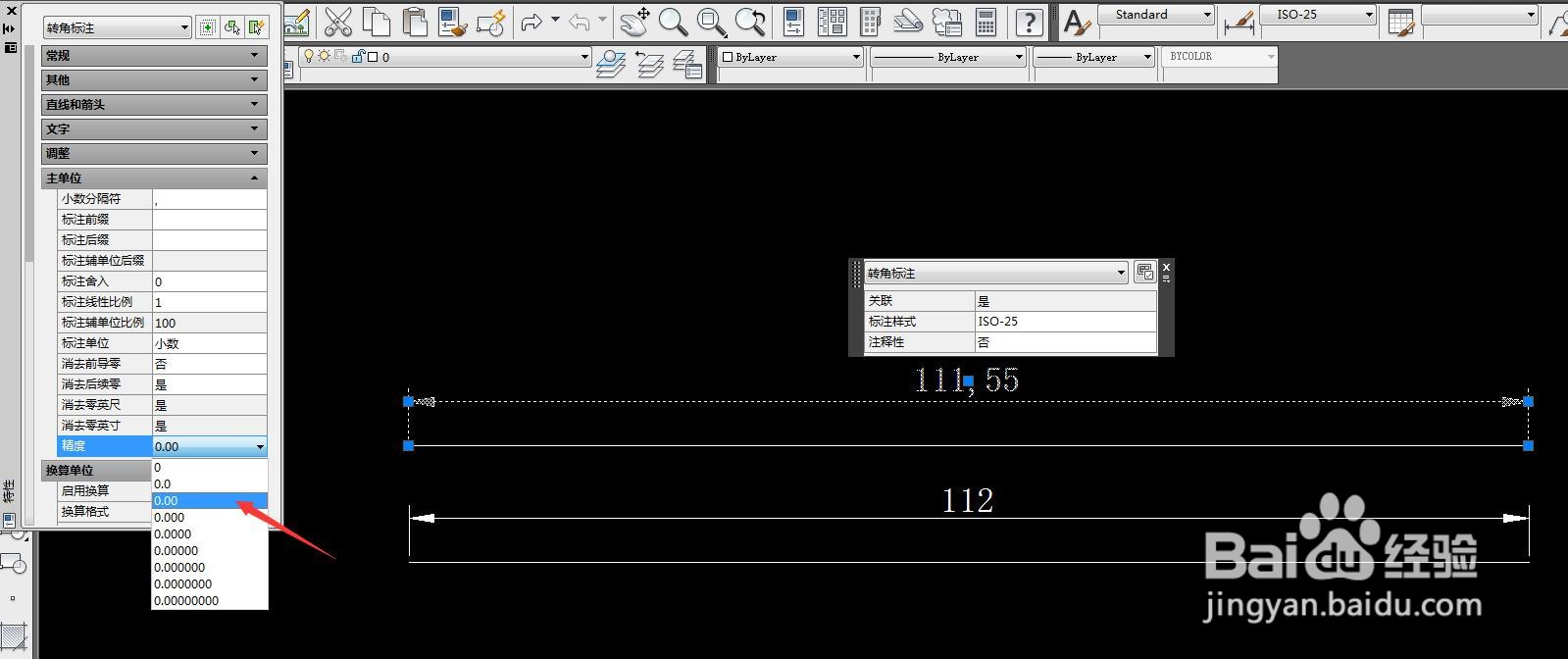Collapse the 主单位 section
This screenshot has width=1568, height=659.
pyautogui.click(x=154, y=177)
